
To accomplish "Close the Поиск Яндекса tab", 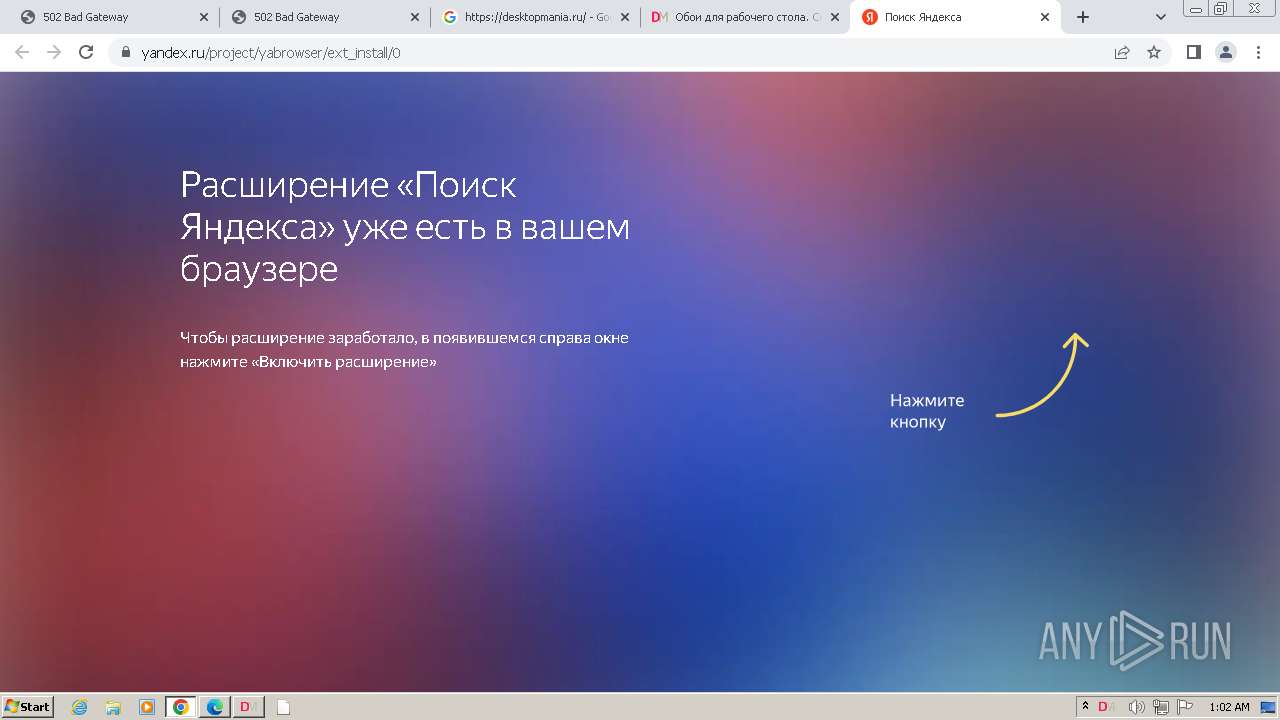I will (1045, 17).
